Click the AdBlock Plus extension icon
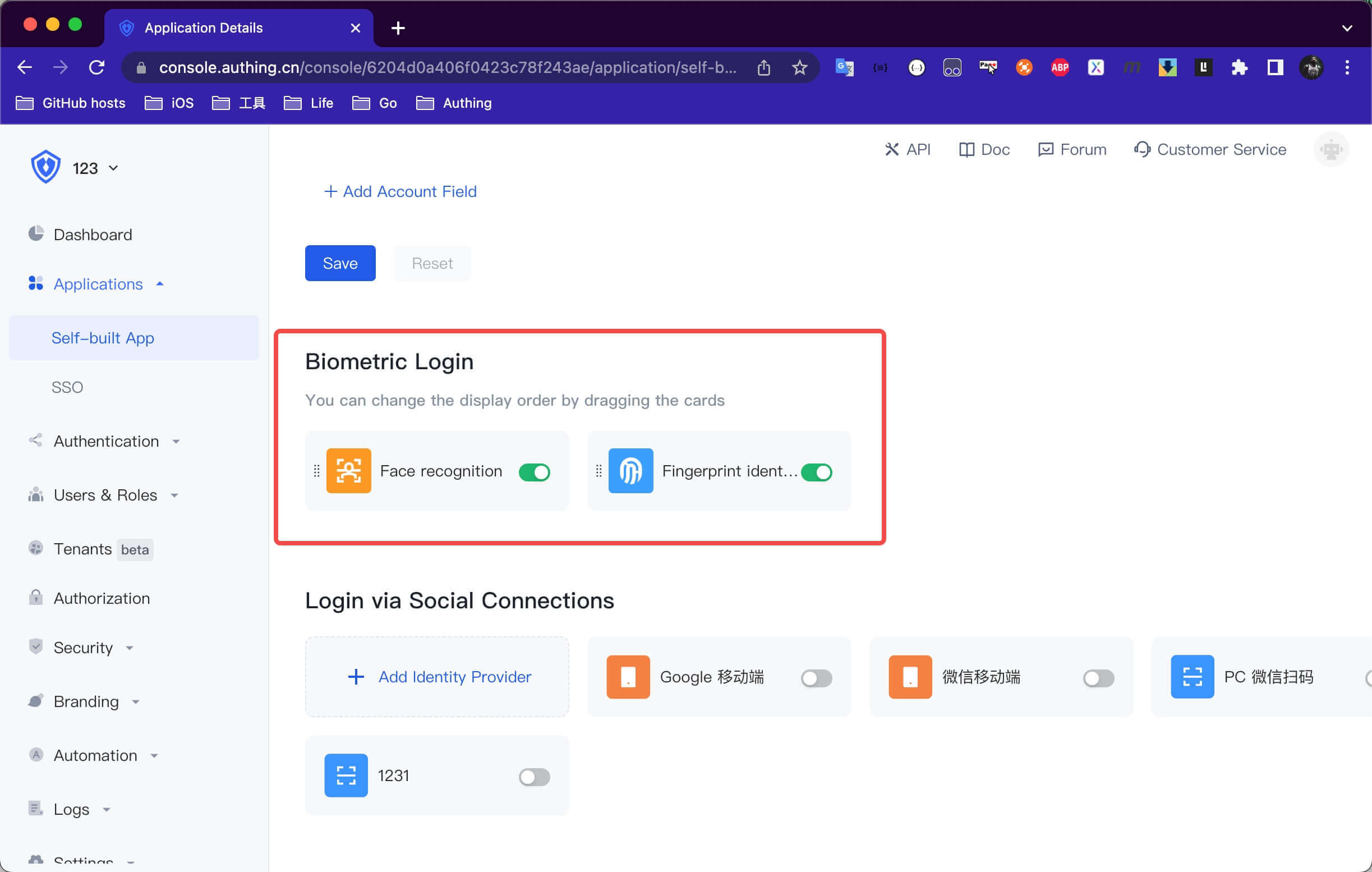Viewport: 1372px width, 872px height. tap(1059, 68)
